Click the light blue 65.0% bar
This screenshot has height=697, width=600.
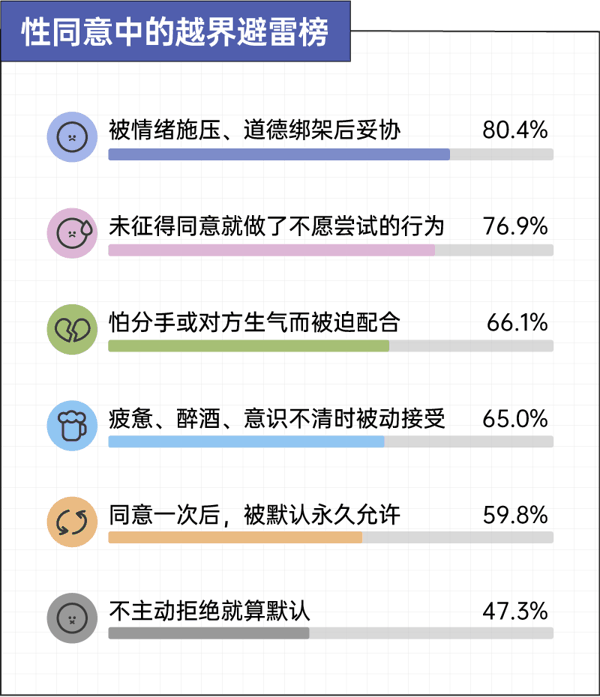[246, 441]
